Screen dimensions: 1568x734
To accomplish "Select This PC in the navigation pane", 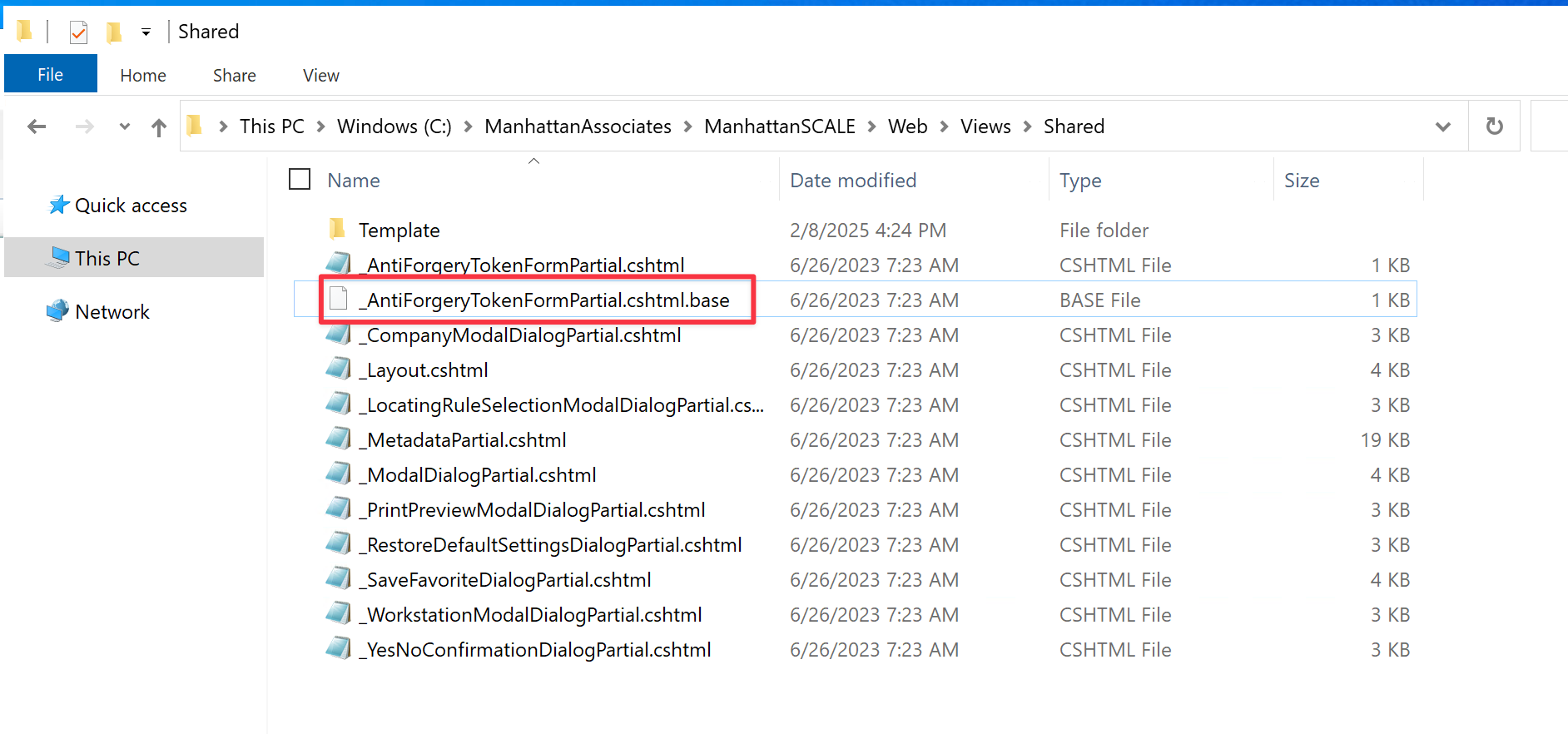I will 107,258.
